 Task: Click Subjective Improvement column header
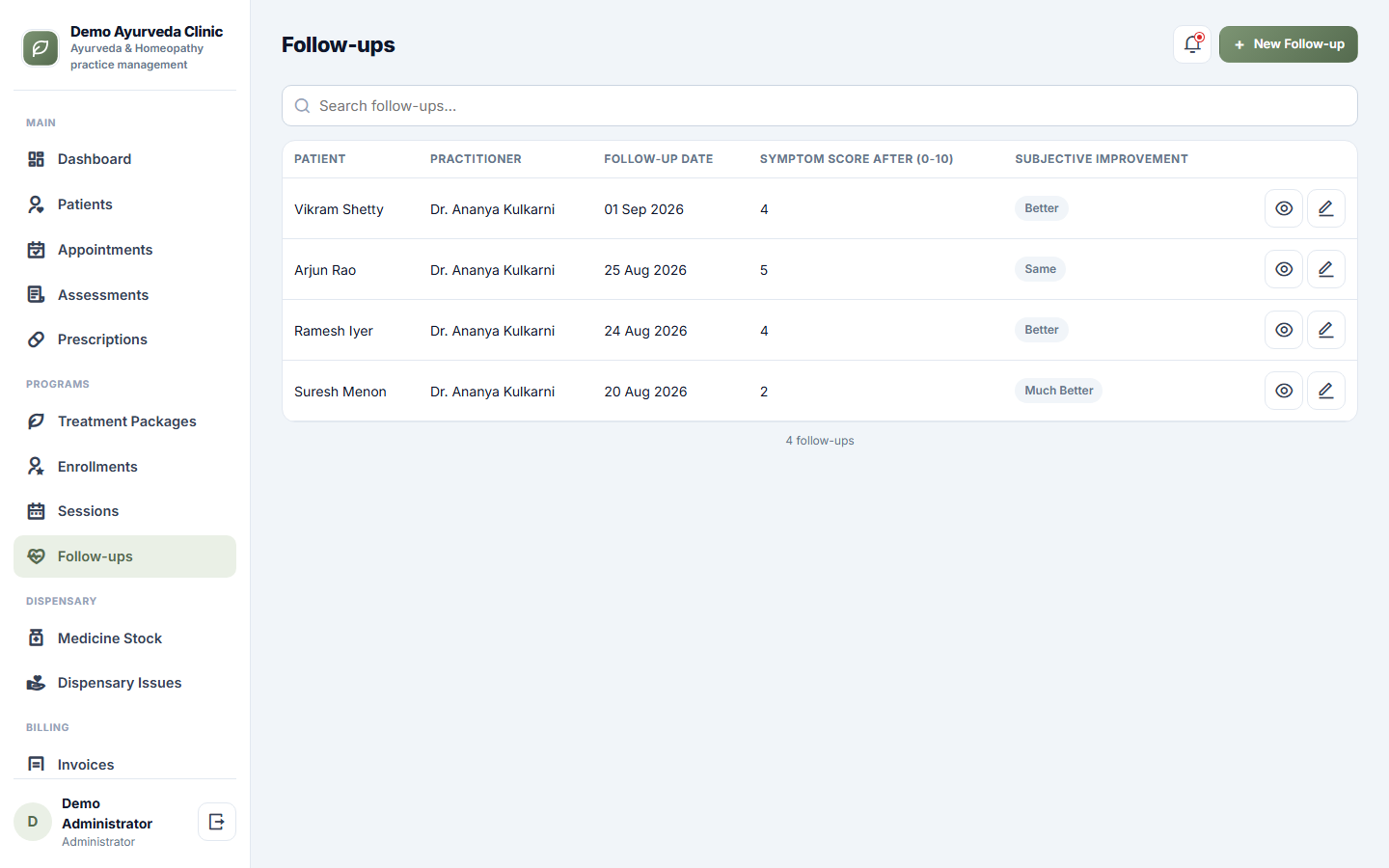1102,159
